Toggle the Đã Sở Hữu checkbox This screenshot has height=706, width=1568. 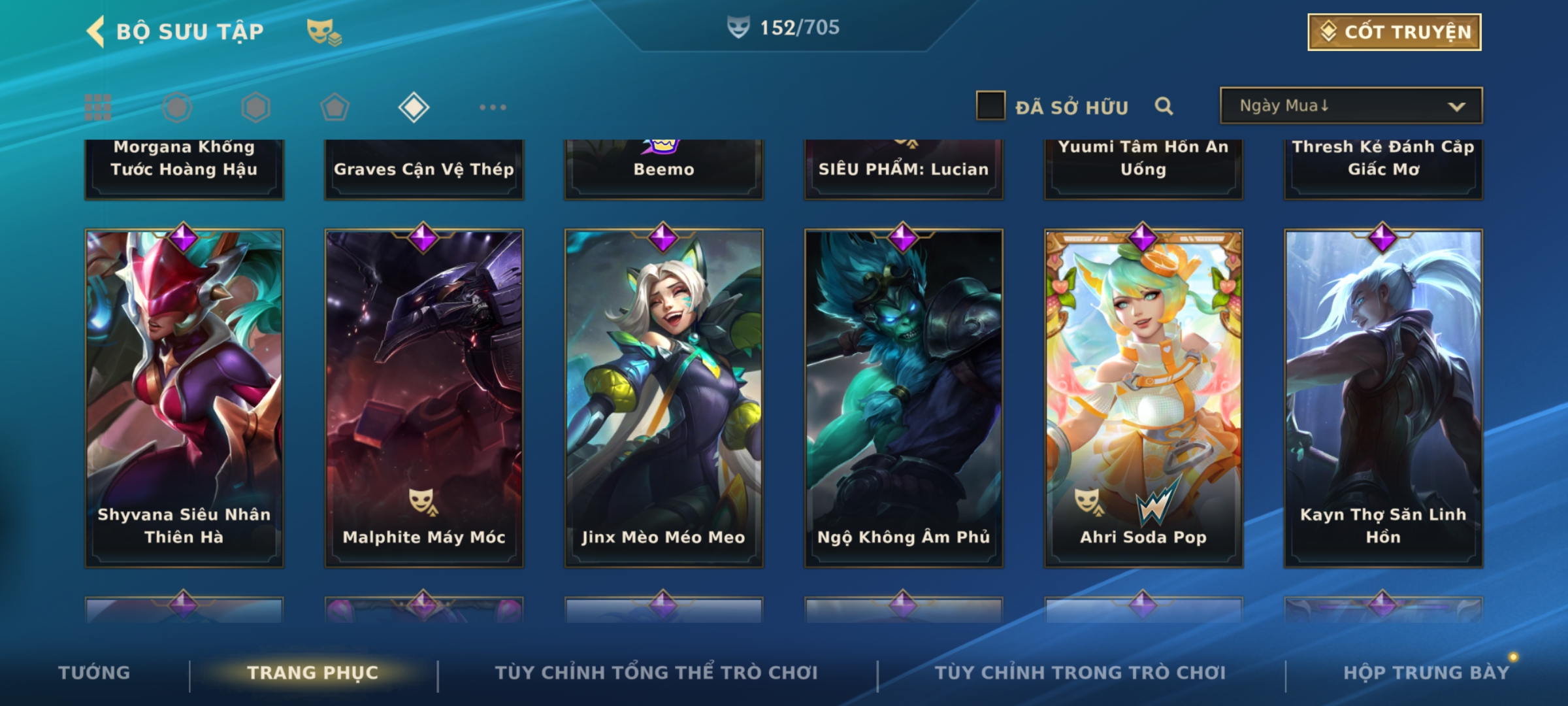990,106
